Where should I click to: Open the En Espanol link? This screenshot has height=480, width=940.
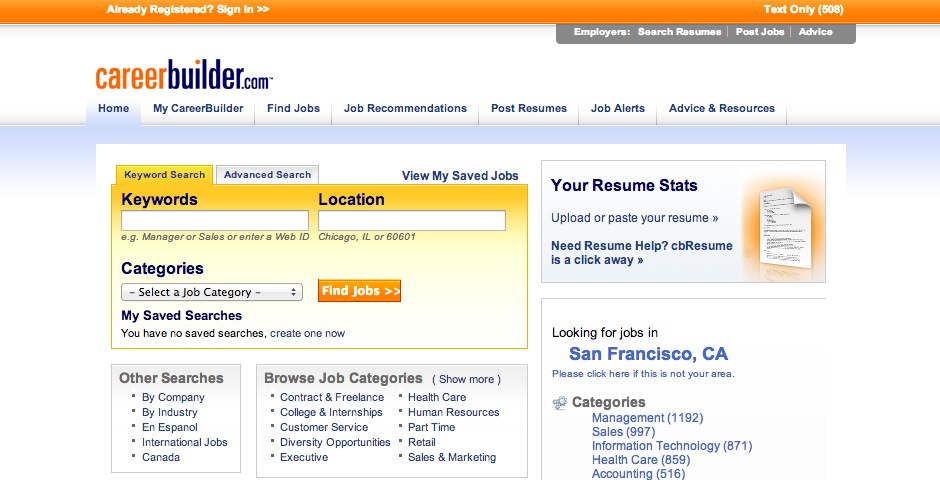(x=169, y=427)
